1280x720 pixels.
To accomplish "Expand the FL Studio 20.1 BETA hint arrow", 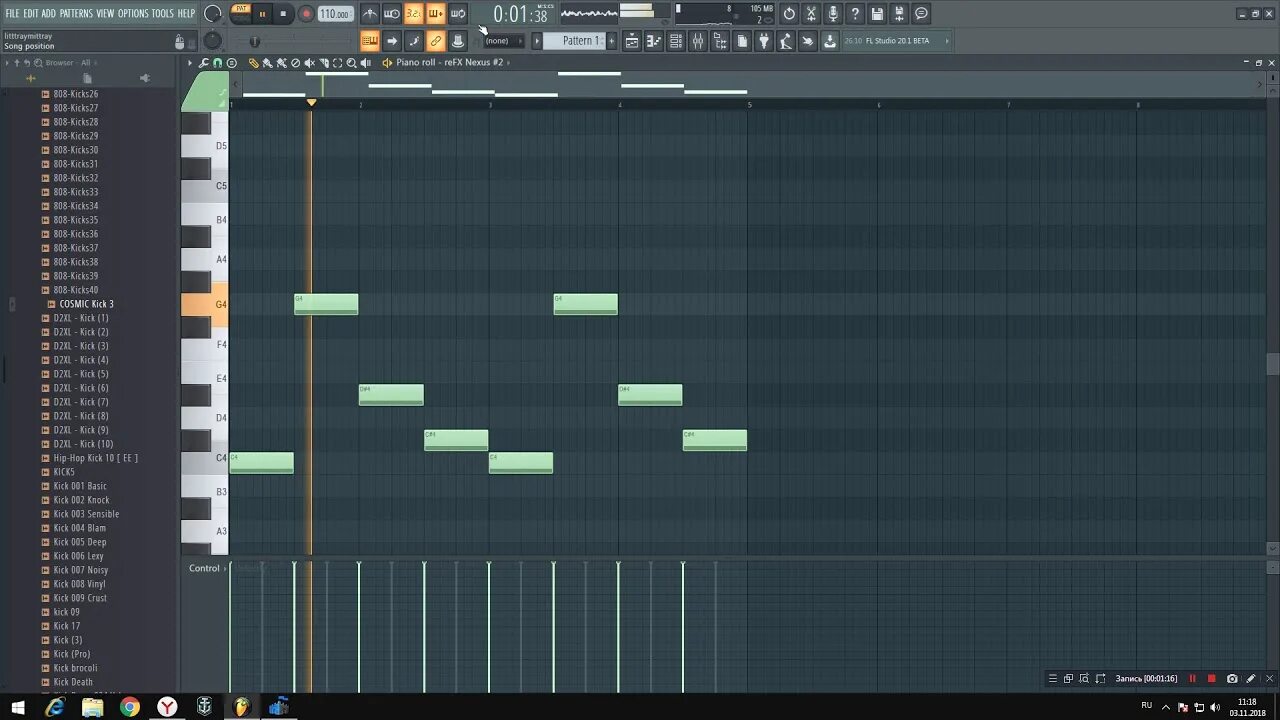I will (946, 41).
